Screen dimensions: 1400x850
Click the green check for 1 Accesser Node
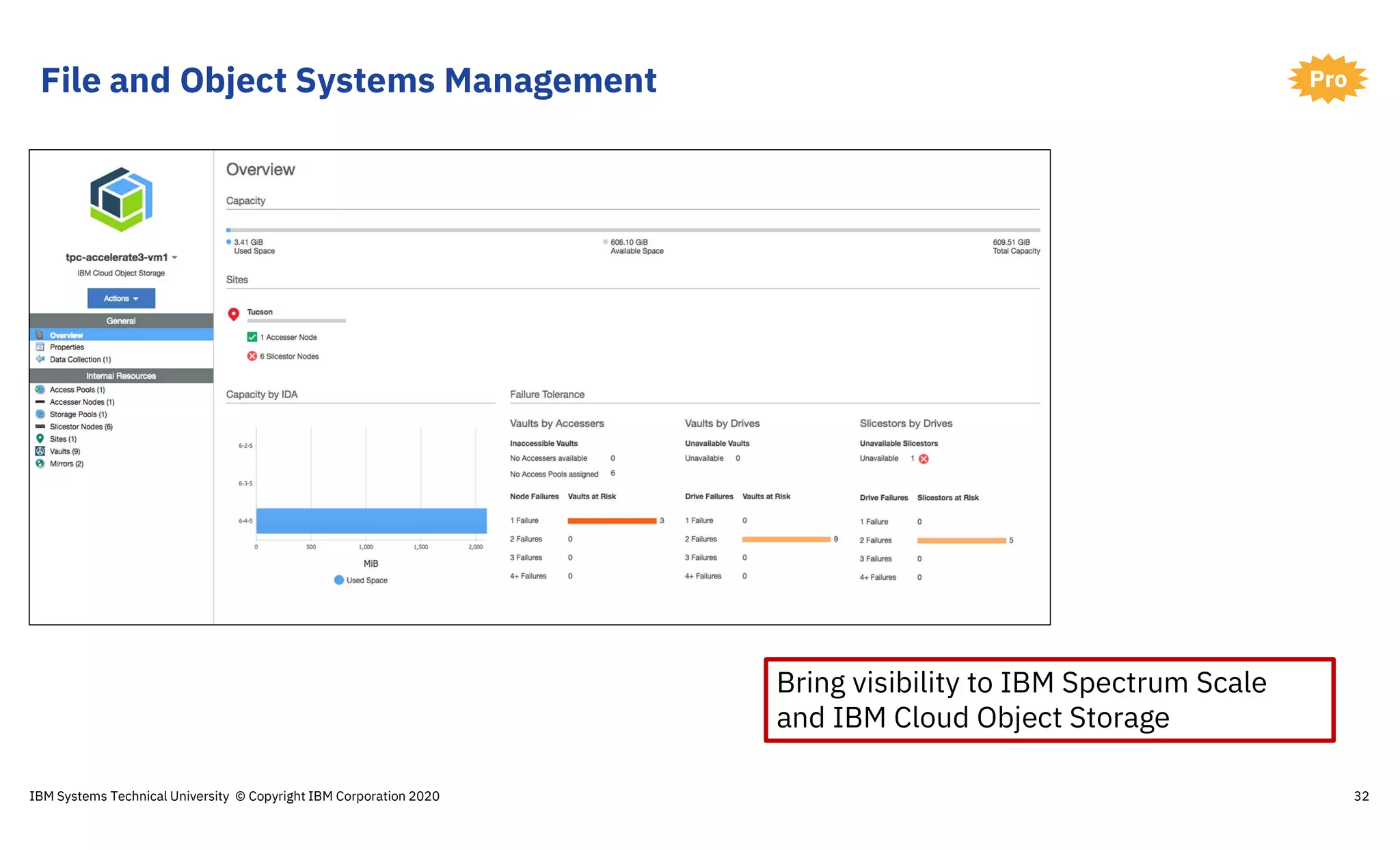(252, 337)
